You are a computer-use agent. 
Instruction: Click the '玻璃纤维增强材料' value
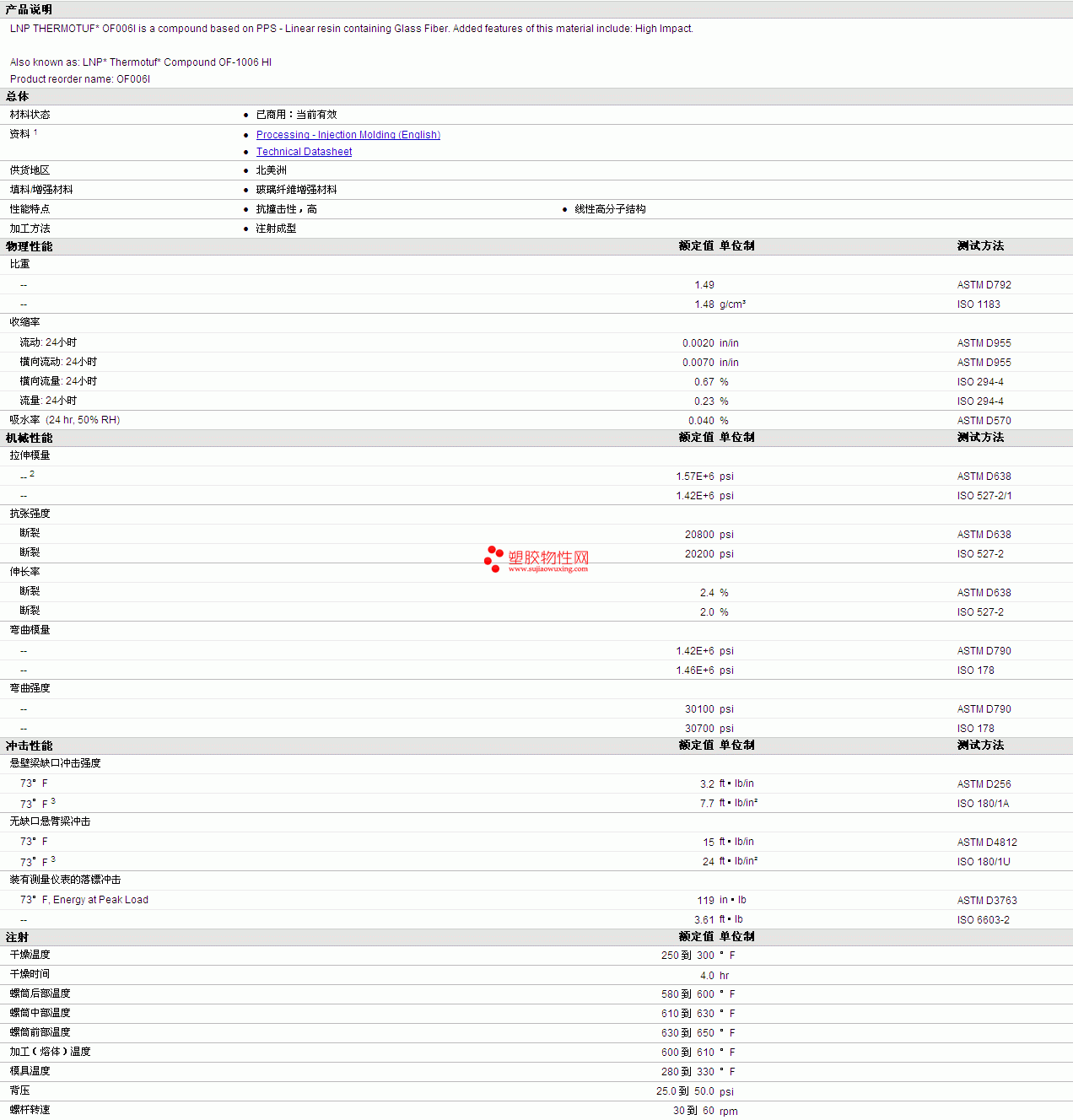[296, 190]
